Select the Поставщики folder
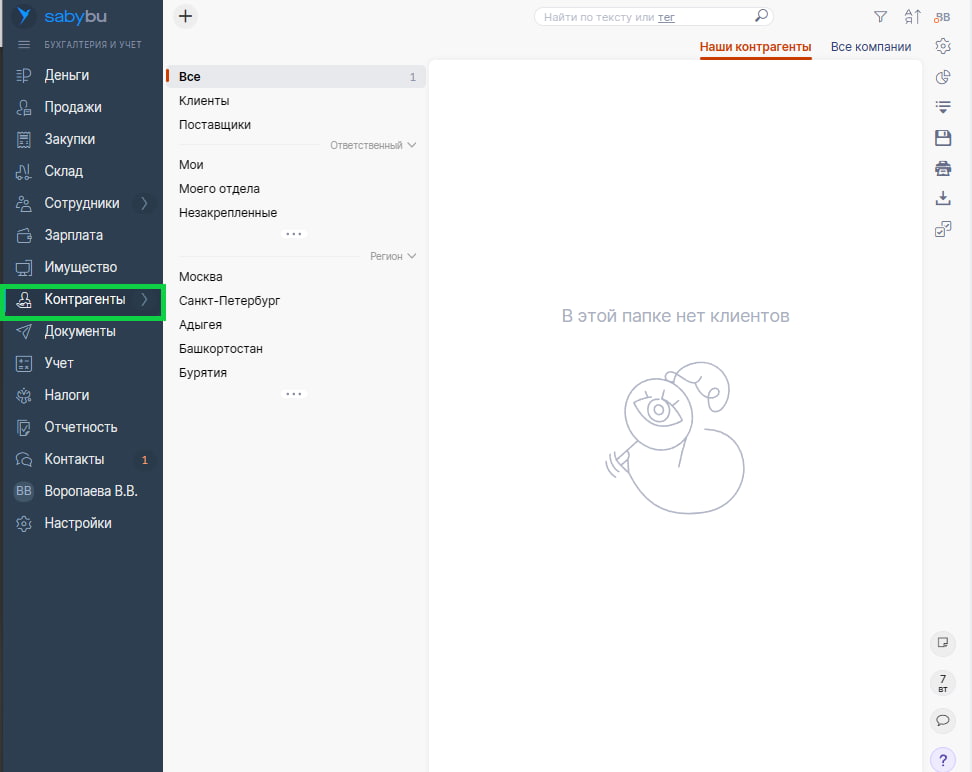The height and width of the screenshot is (772, 972). coord(215,125)
